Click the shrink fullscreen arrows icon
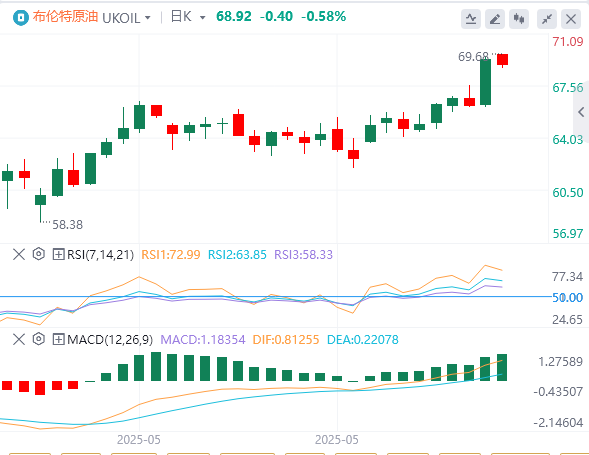This screenshot has width=589, height=455. [547, 19]
